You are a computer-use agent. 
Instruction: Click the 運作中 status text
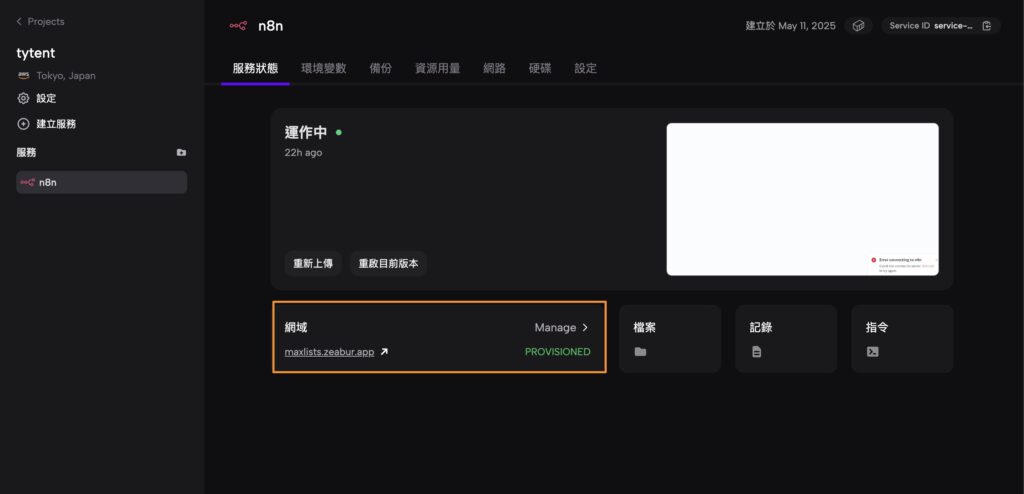(306, 132)
